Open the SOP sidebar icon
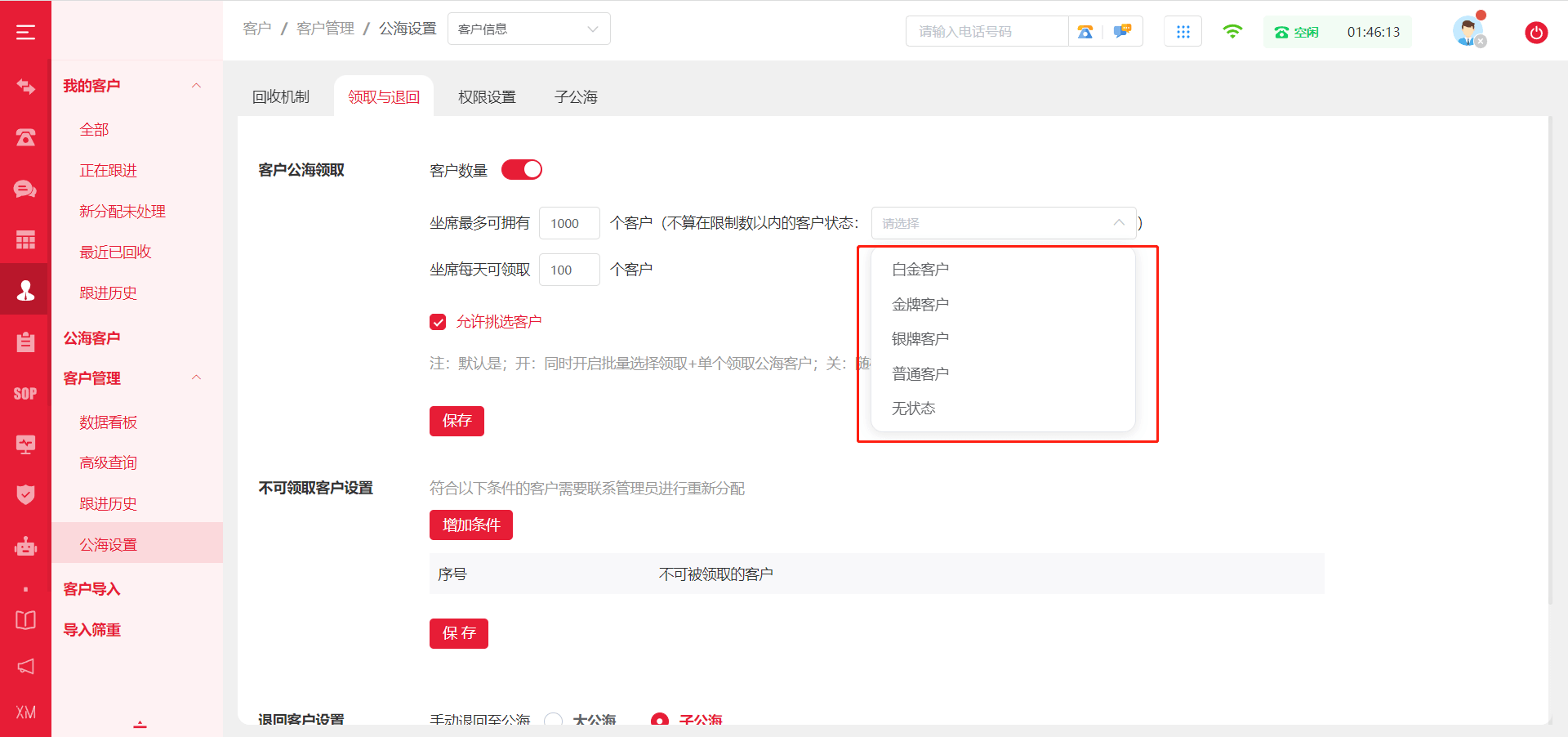The width and height of the screenshot is (1568, 737). point(25,394)
